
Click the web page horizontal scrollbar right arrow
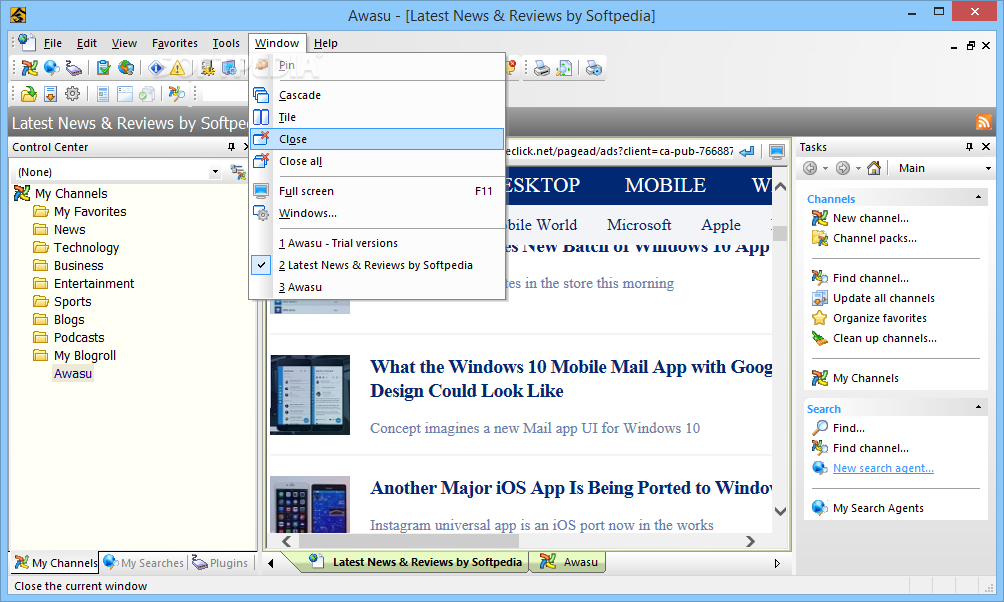tap(750, 541)
